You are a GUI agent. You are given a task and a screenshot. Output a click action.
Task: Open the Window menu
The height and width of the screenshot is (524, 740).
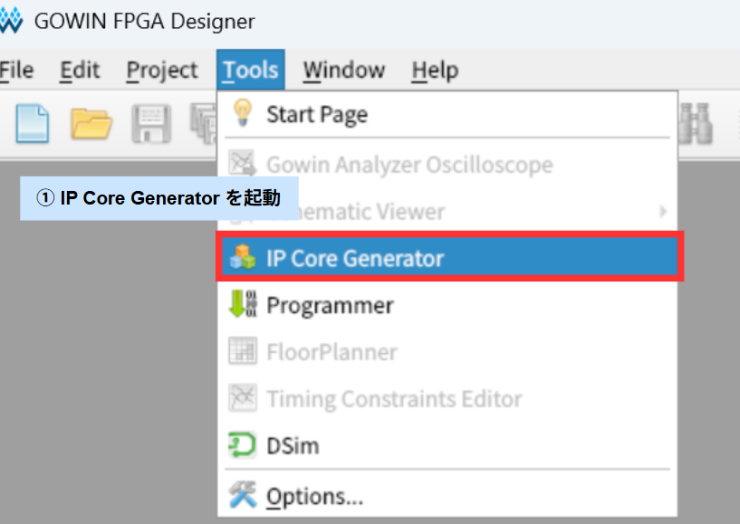344,71
